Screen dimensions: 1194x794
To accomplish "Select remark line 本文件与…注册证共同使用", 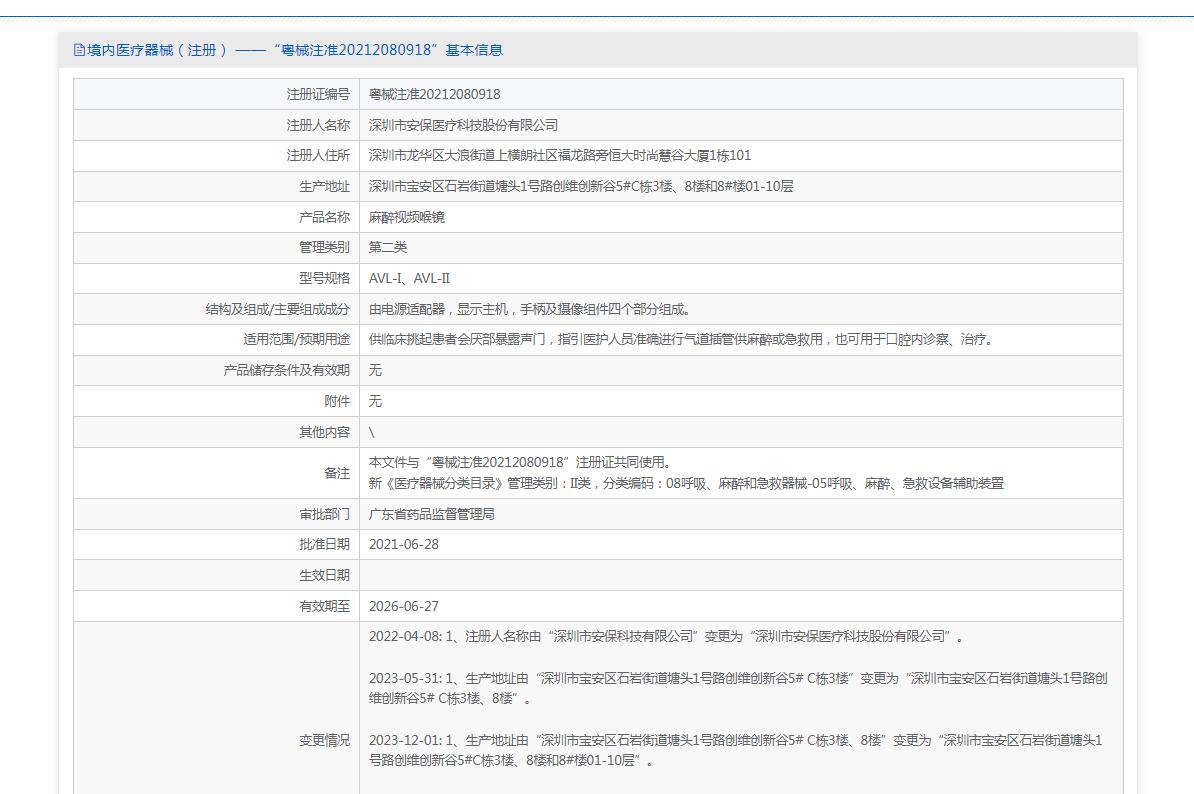I will (520, 463).
